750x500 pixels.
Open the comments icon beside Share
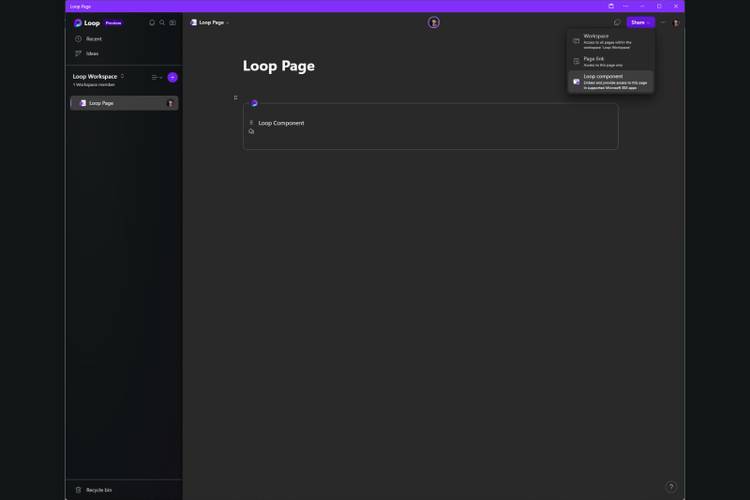[617, 22]
